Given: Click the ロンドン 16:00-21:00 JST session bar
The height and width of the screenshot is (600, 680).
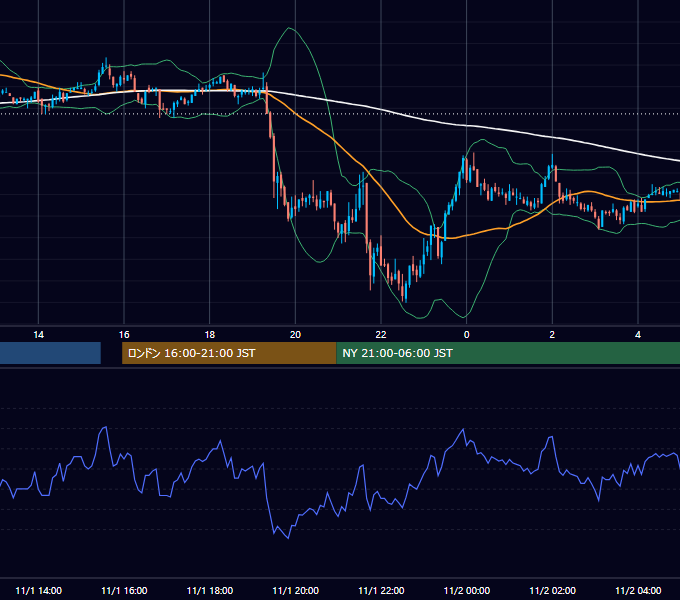Looking at the screenshot, I should tap(229, 353).
